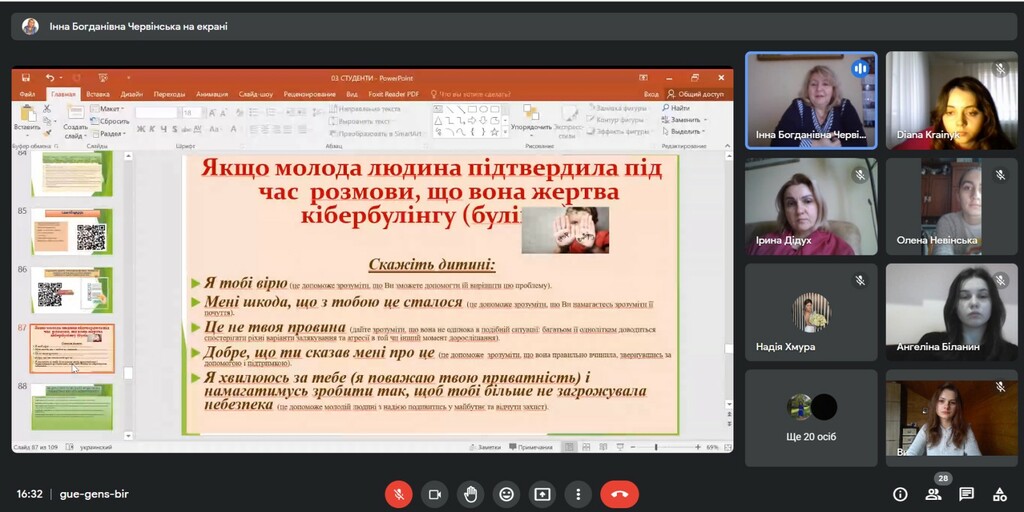The height and width of the screenshot is (512, 1024).
Task: Open more options three-dot menu
Action: (x=578, y=494)
